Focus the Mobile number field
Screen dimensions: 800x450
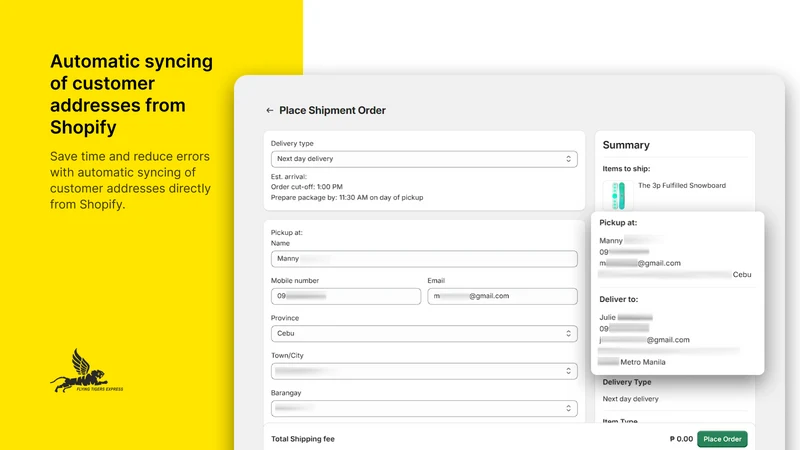coord(346,296)
